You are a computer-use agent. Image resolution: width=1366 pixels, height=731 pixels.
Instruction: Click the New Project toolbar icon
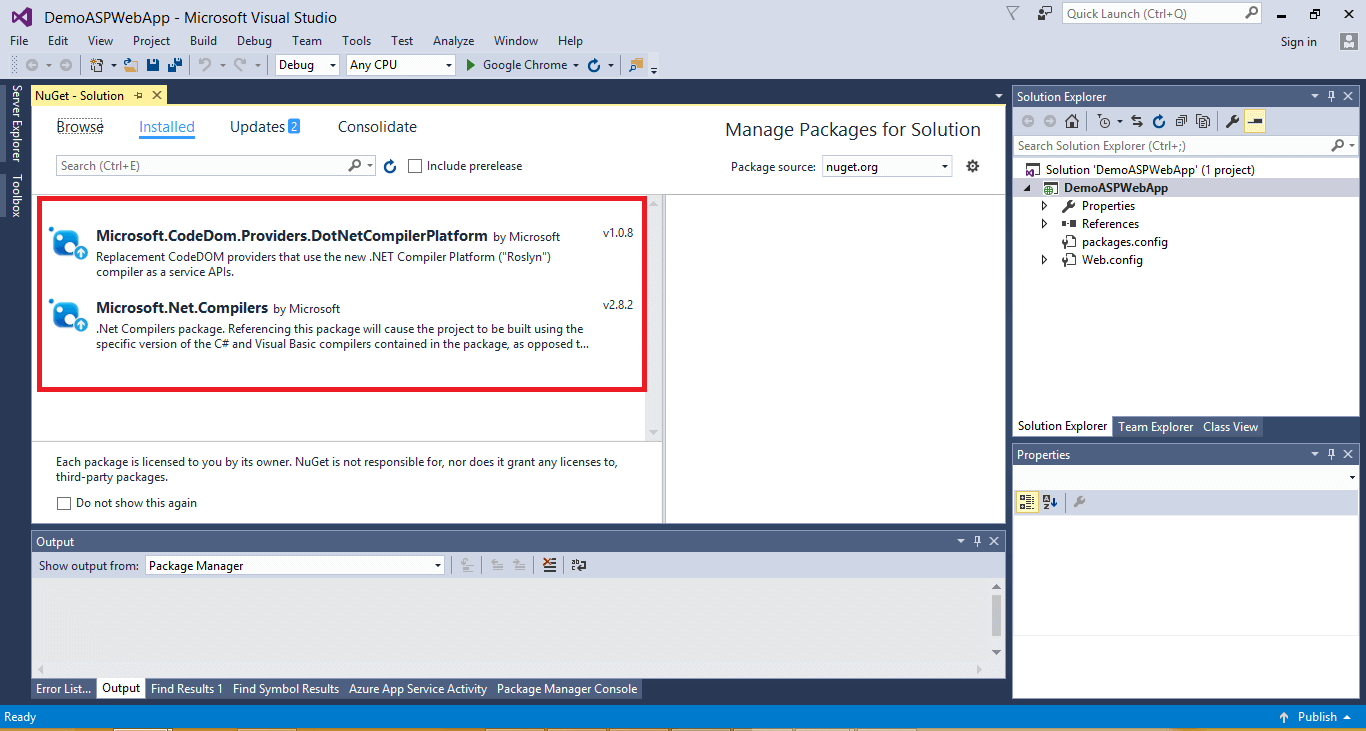pos(97,65)
